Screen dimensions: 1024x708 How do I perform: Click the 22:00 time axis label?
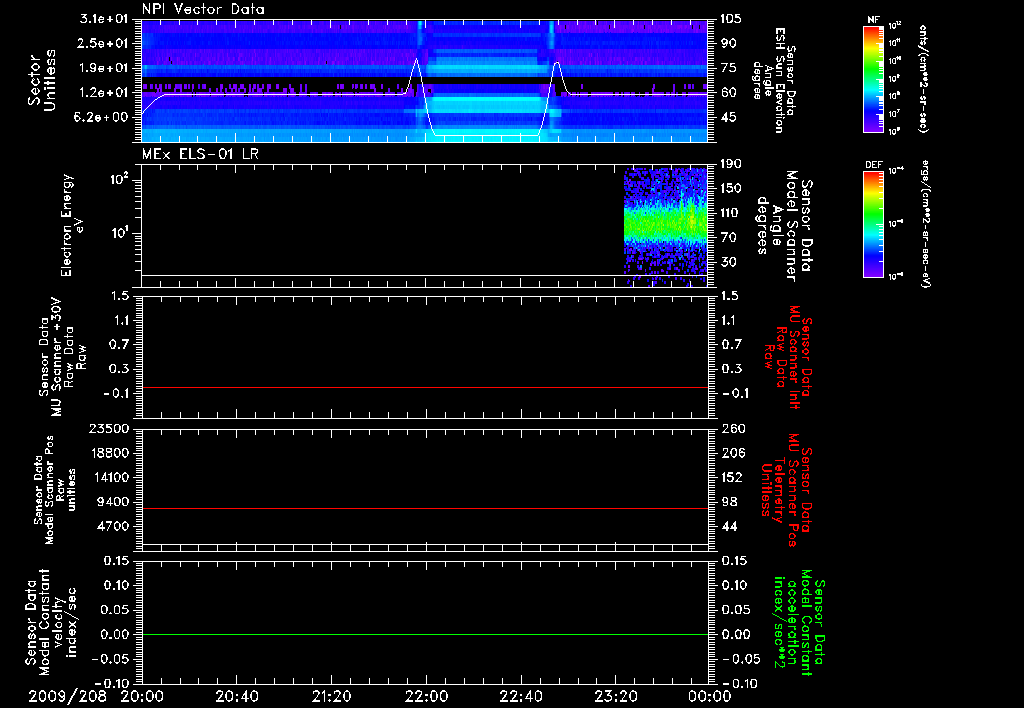point(425,695)
